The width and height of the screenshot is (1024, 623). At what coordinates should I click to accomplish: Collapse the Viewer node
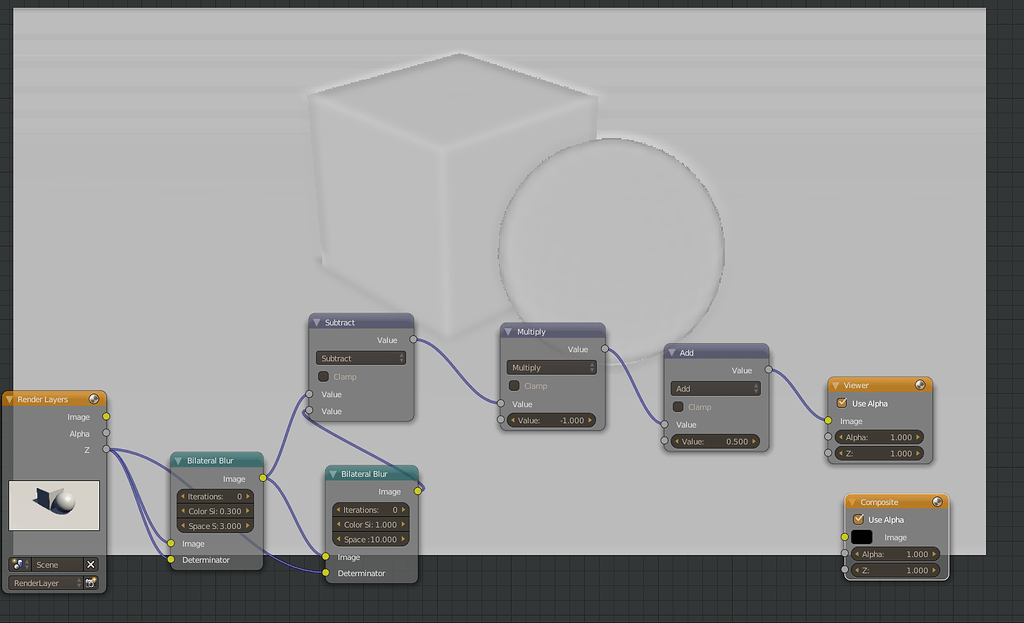click(x=835, y=385)
